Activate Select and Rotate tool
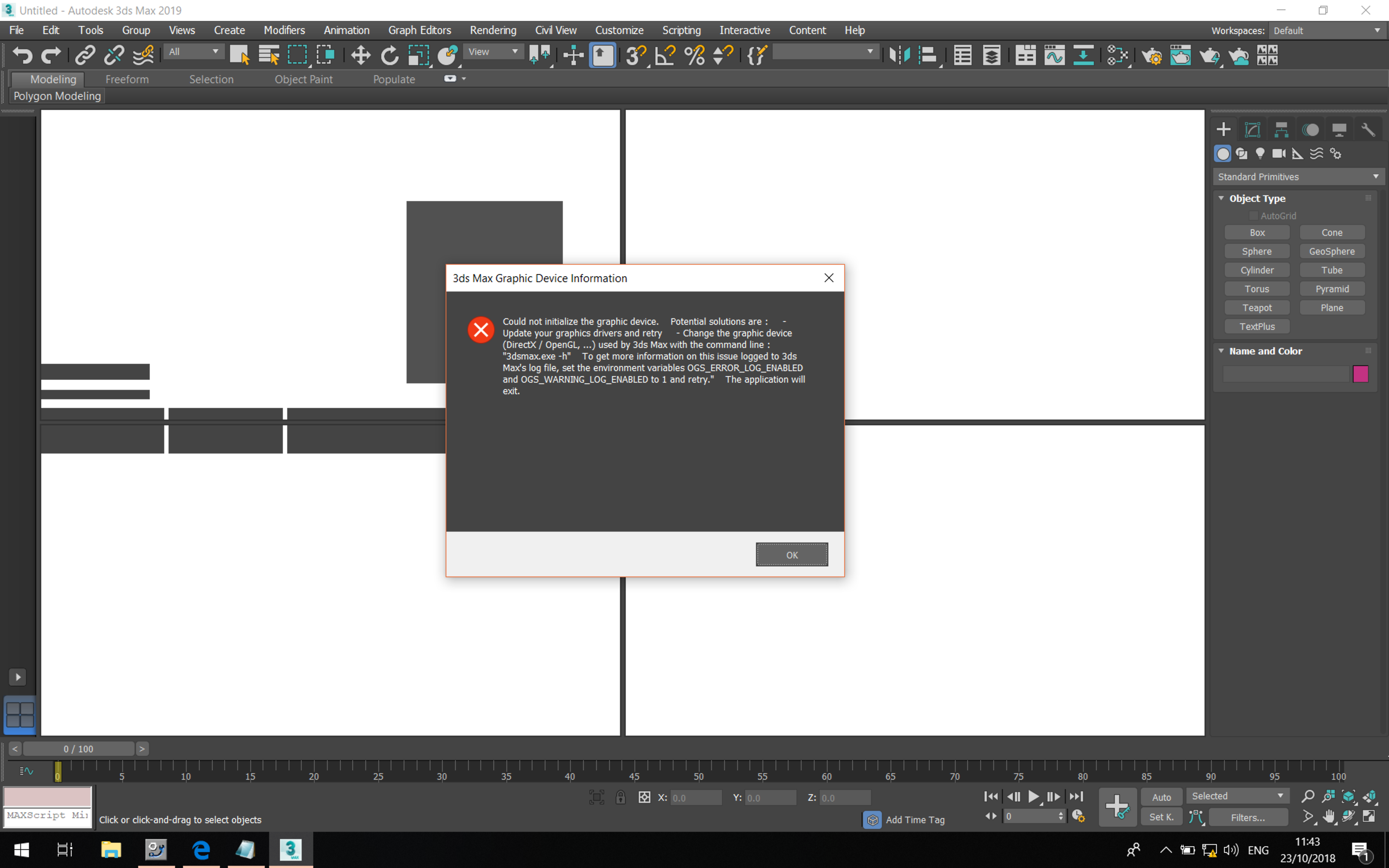1389x868 pixels. 389,55
